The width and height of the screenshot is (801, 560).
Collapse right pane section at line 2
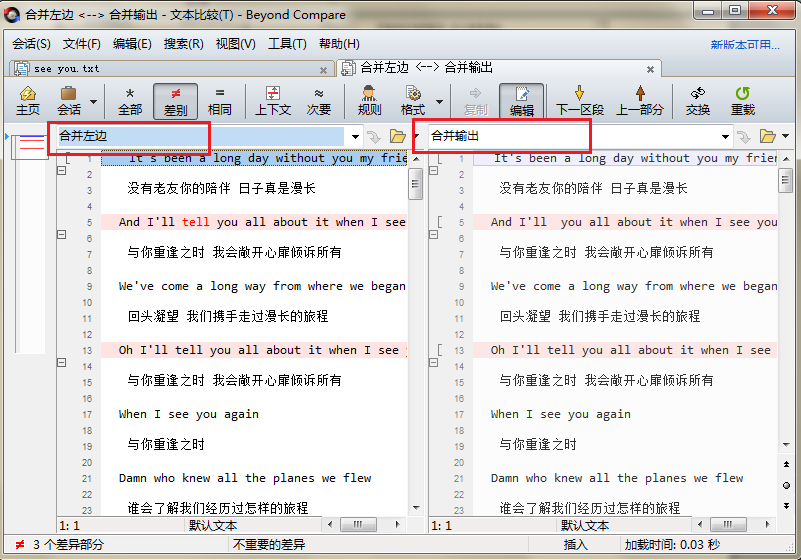pyautogui.click(x=433, y=171)
